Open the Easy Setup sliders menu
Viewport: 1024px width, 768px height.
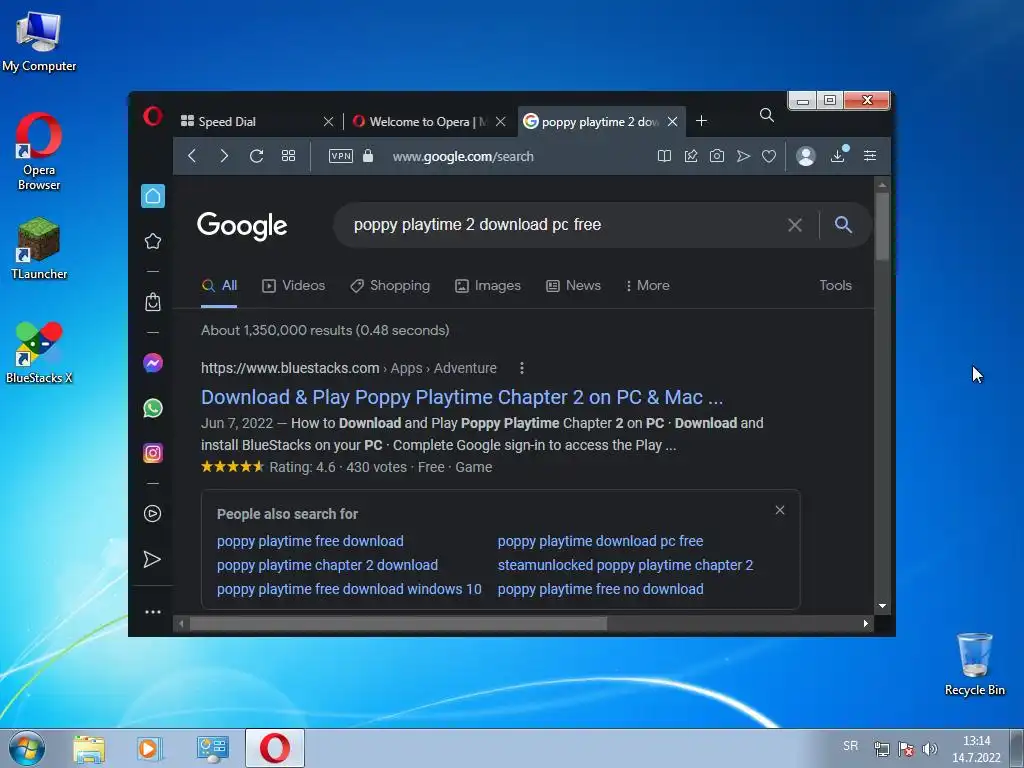pos(870,155)
